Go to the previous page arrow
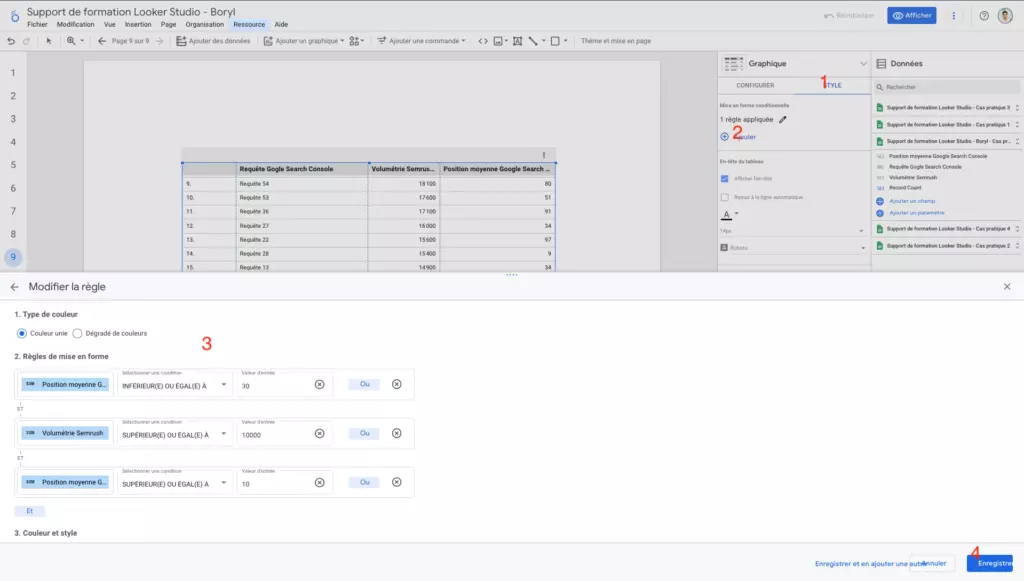The width and height of the screenshot is (1024, 581). (x=102, y=41)
